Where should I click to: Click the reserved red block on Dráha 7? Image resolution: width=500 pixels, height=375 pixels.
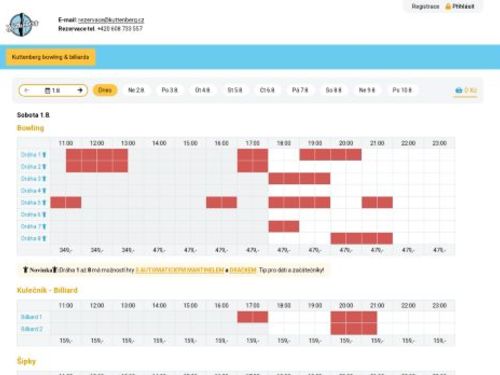284,226
